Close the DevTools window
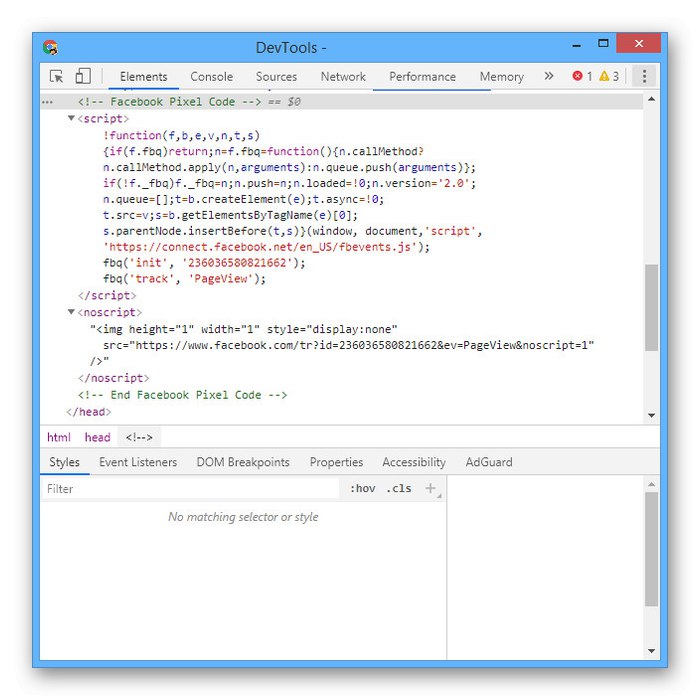Screen dimensions: 700x700 click(x=639, y=43)
